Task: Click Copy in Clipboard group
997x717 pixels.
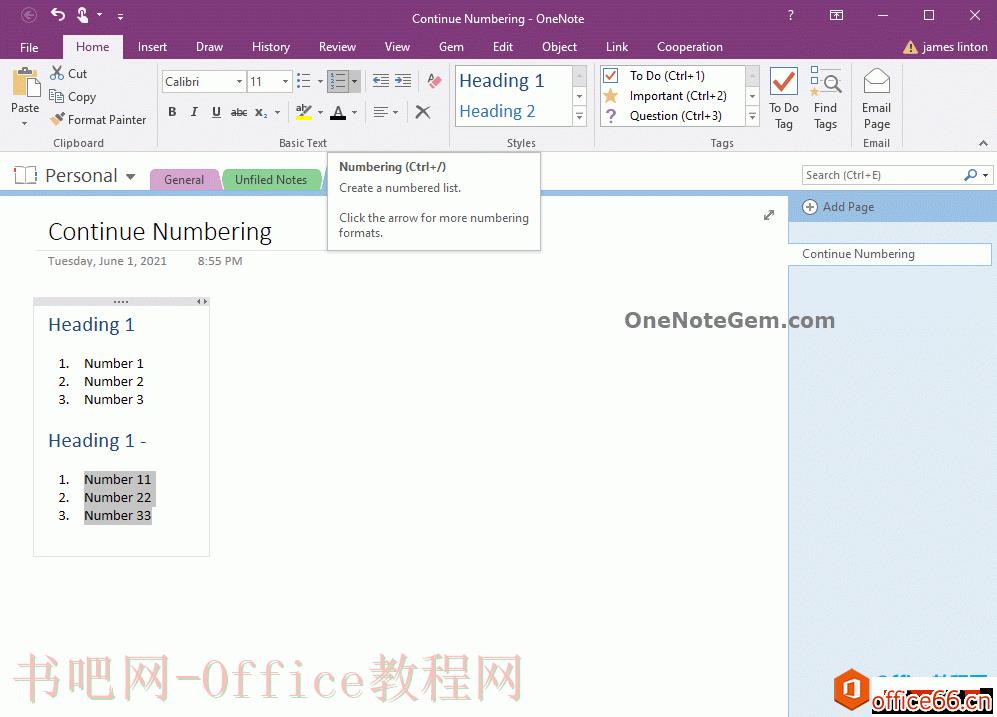Action: click(x=73, y=97)
